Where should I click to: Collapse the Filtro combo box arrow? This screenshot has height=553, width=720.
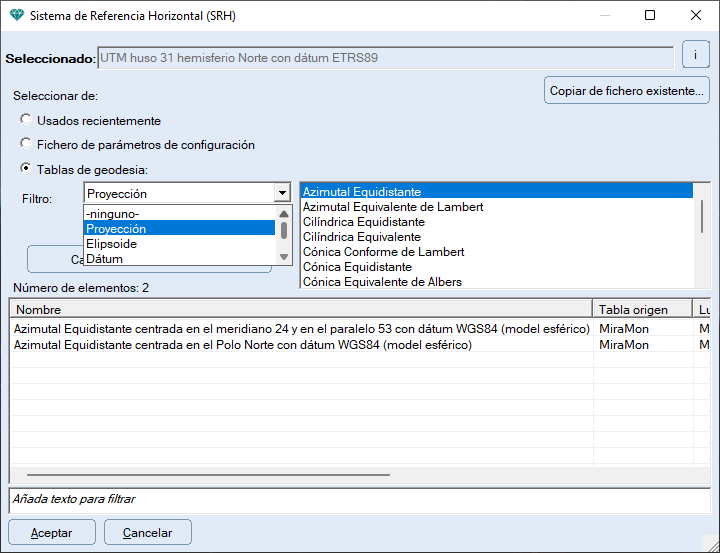pyautogui.click(x=282, y=193)
